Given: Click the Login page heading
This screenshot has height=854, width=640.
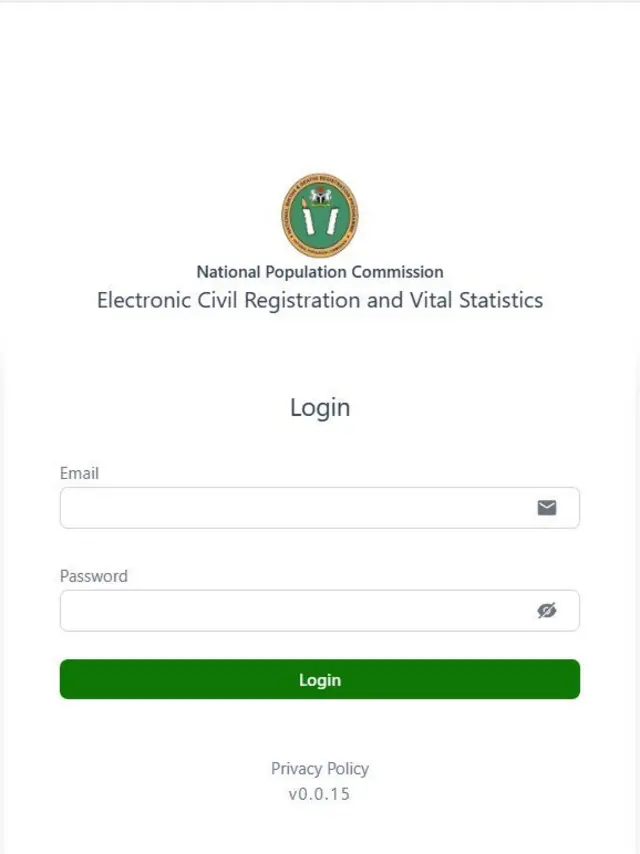Looking at the screenshot, I should coord(319,407).
